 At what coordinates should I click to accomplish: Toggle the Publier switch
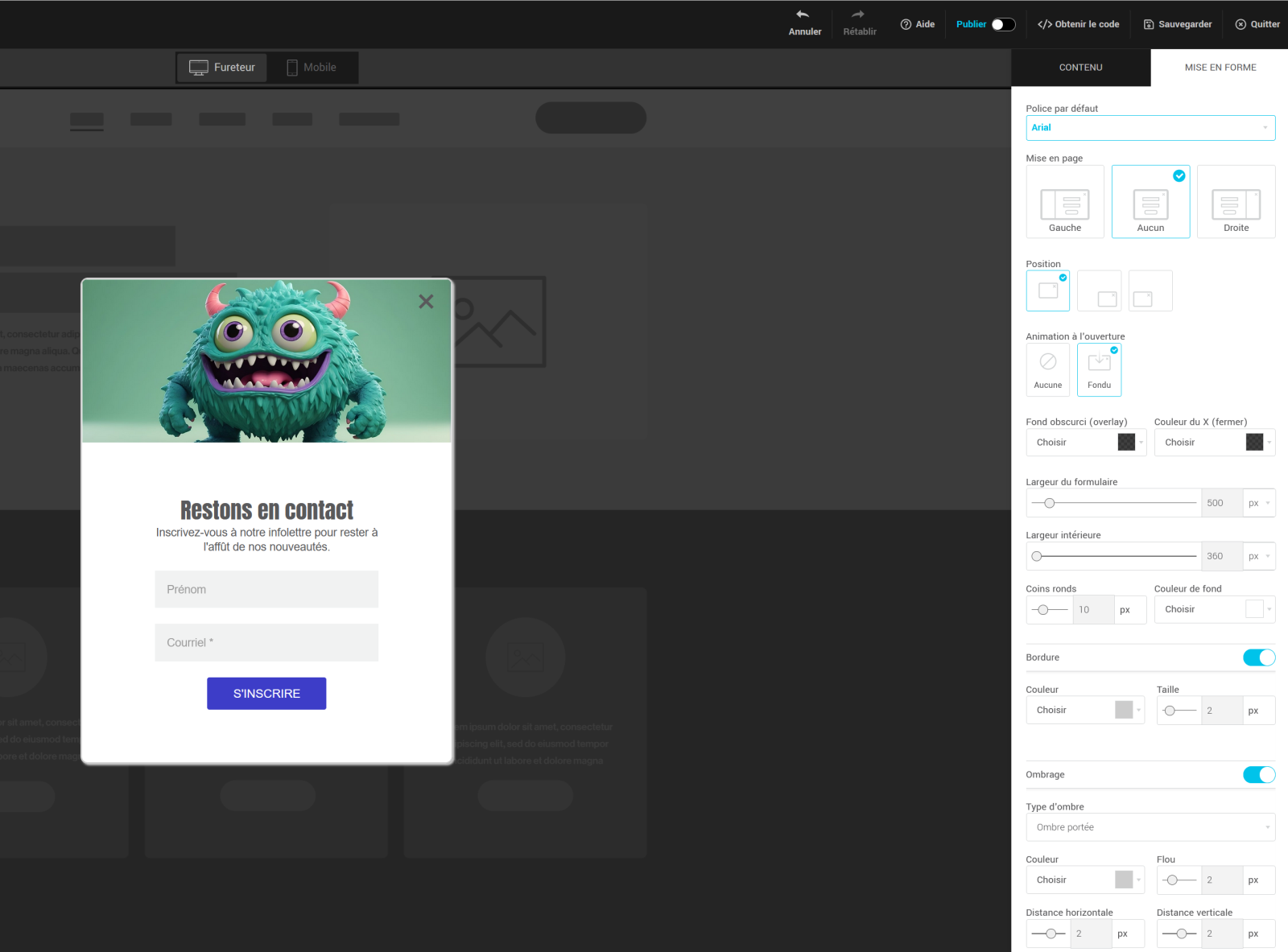[x=1003, y=24]
